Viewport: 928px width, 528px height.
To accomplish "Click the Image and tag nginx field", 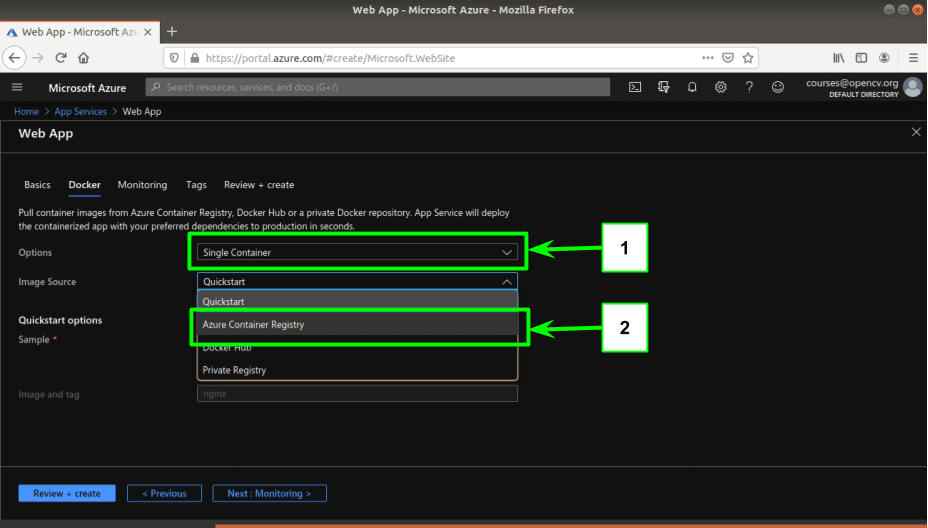I will tap(357, 394).
